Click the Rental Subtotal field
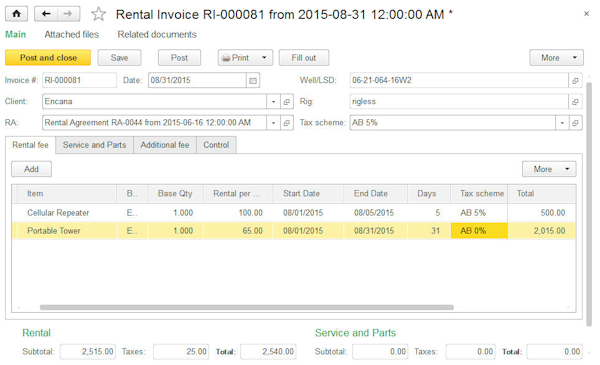The image size is (600, 365). click(x=88, y=352)
